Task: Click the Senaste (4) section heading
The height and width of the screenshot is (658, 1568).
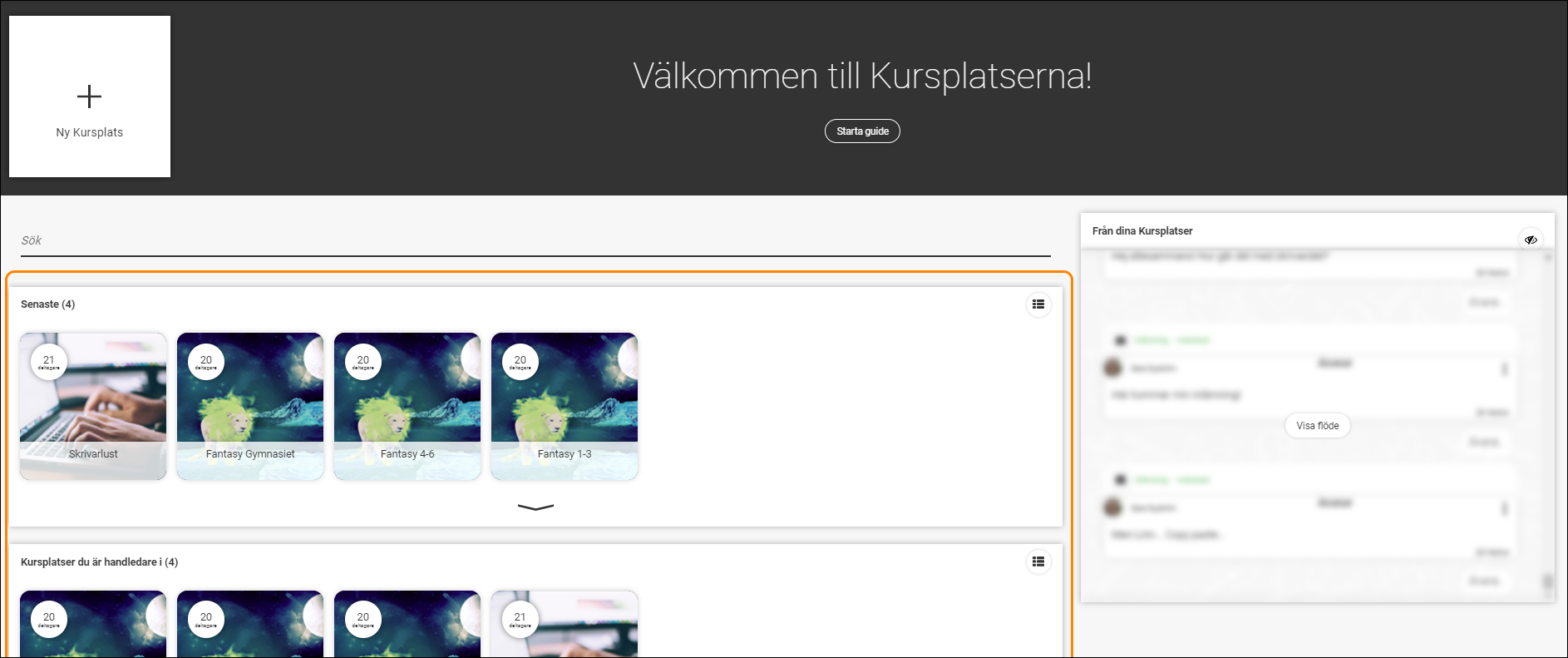Action: [x=47, y=304]
